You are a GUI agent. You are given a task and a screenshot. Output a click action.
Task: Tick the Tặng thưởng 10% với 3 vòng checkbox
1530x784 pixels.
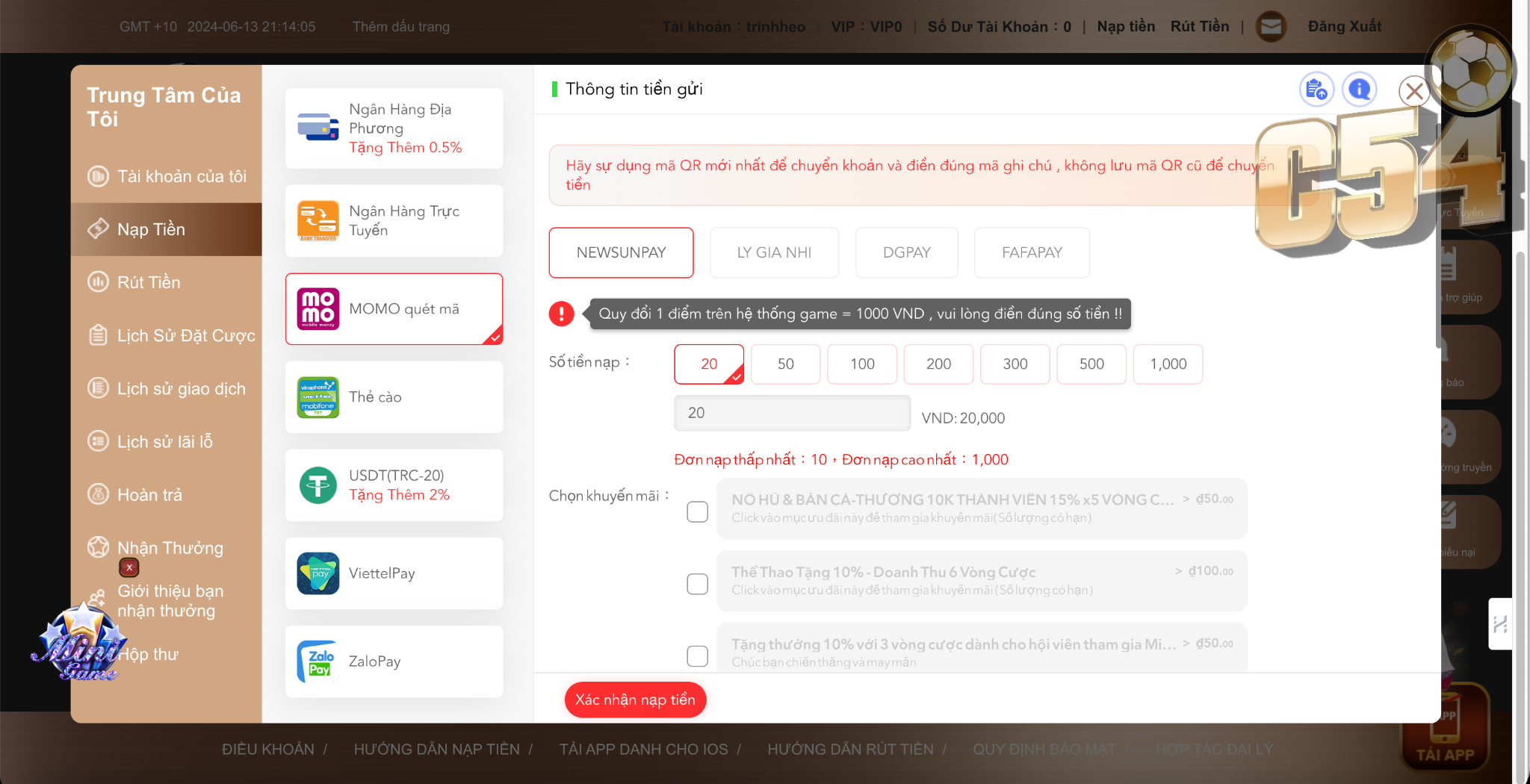697,656
